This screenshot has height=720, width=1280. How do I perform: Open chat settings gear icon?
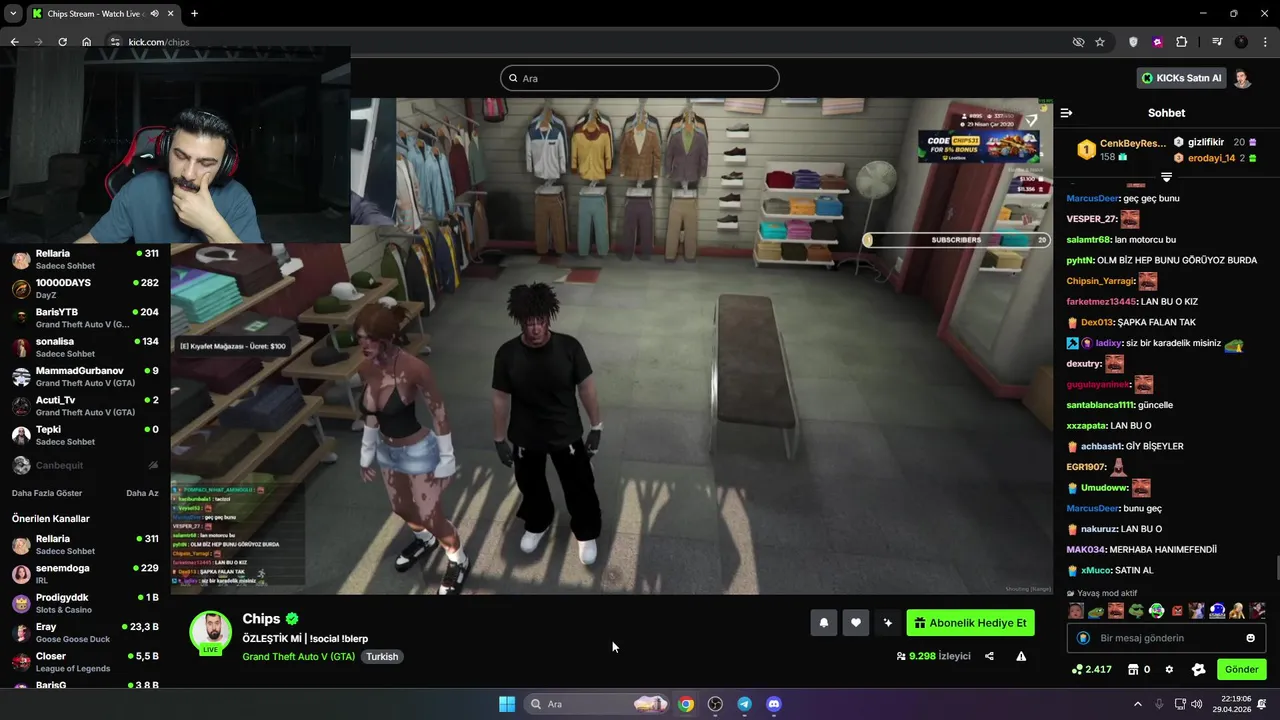(1169, 669)
